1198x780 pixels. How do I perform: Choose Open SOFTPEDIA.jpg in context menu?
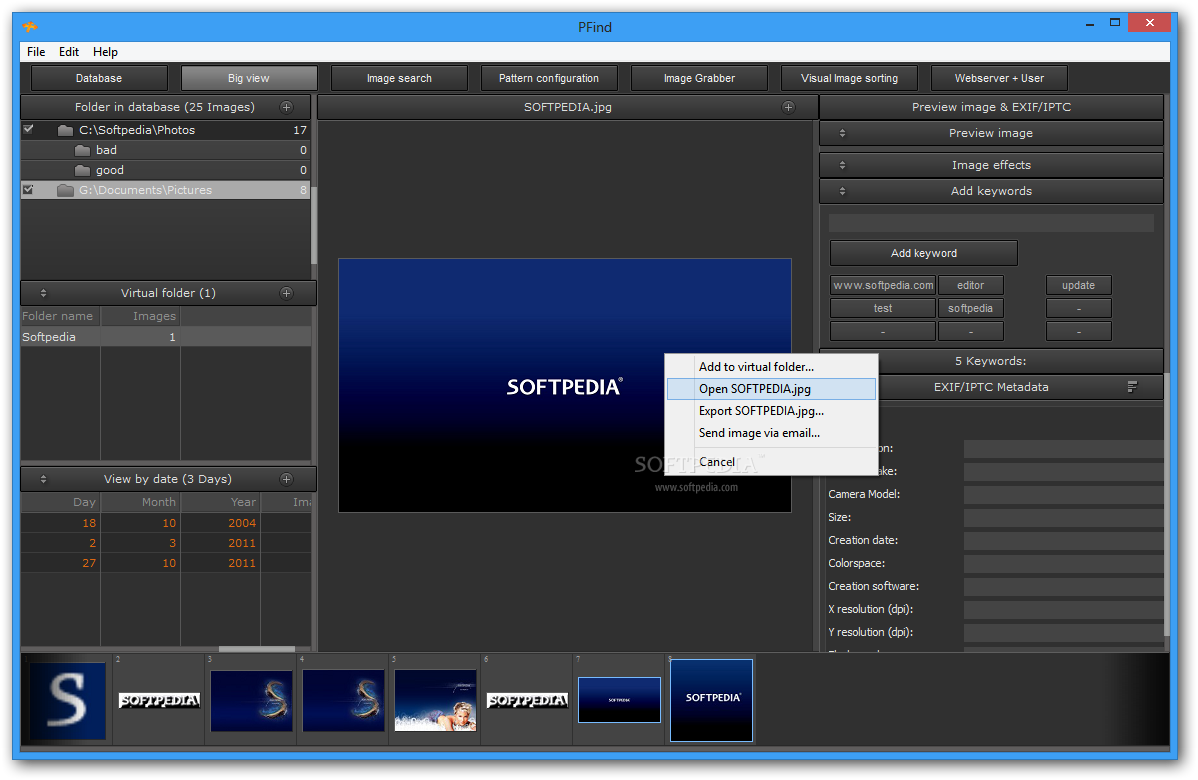pyautogui.click(x=771, y=389)
